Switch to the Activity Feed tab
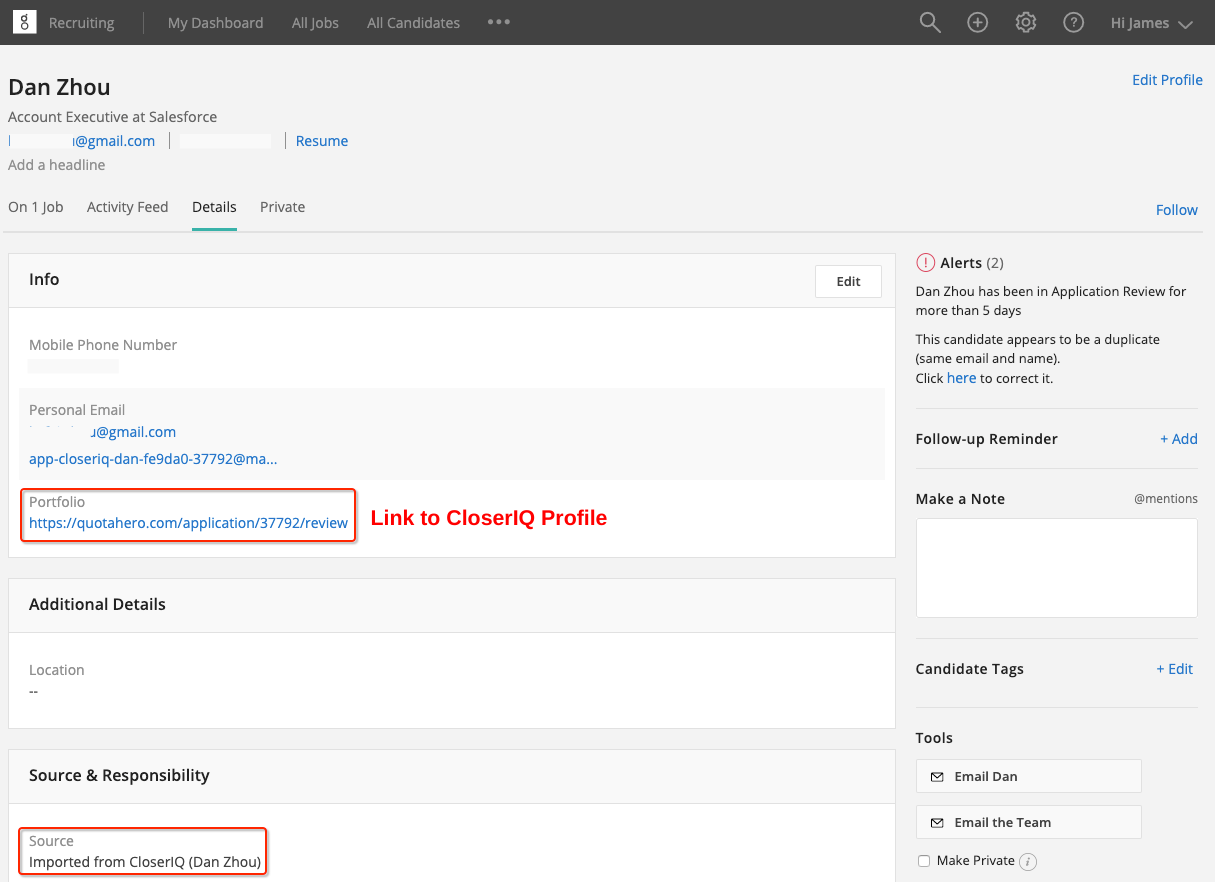The width and height of the screenshot is (1215, 882). pos(127,207)
